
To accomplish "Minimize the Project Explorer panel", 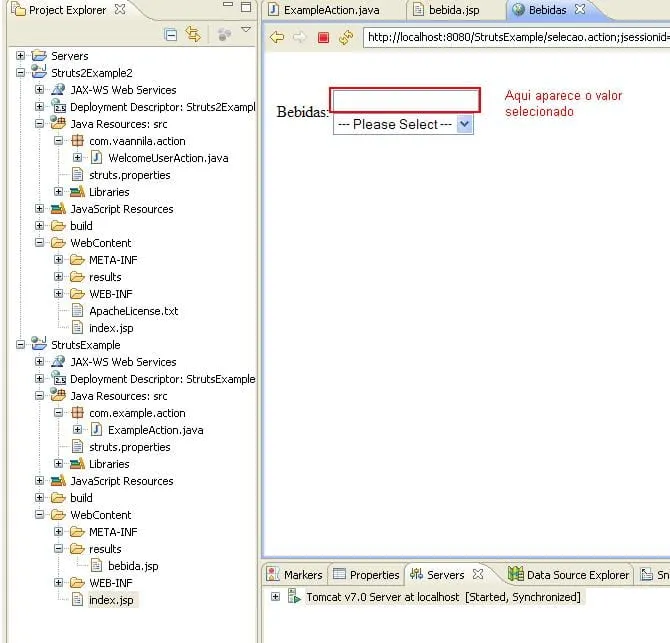I will click(228, 5).
